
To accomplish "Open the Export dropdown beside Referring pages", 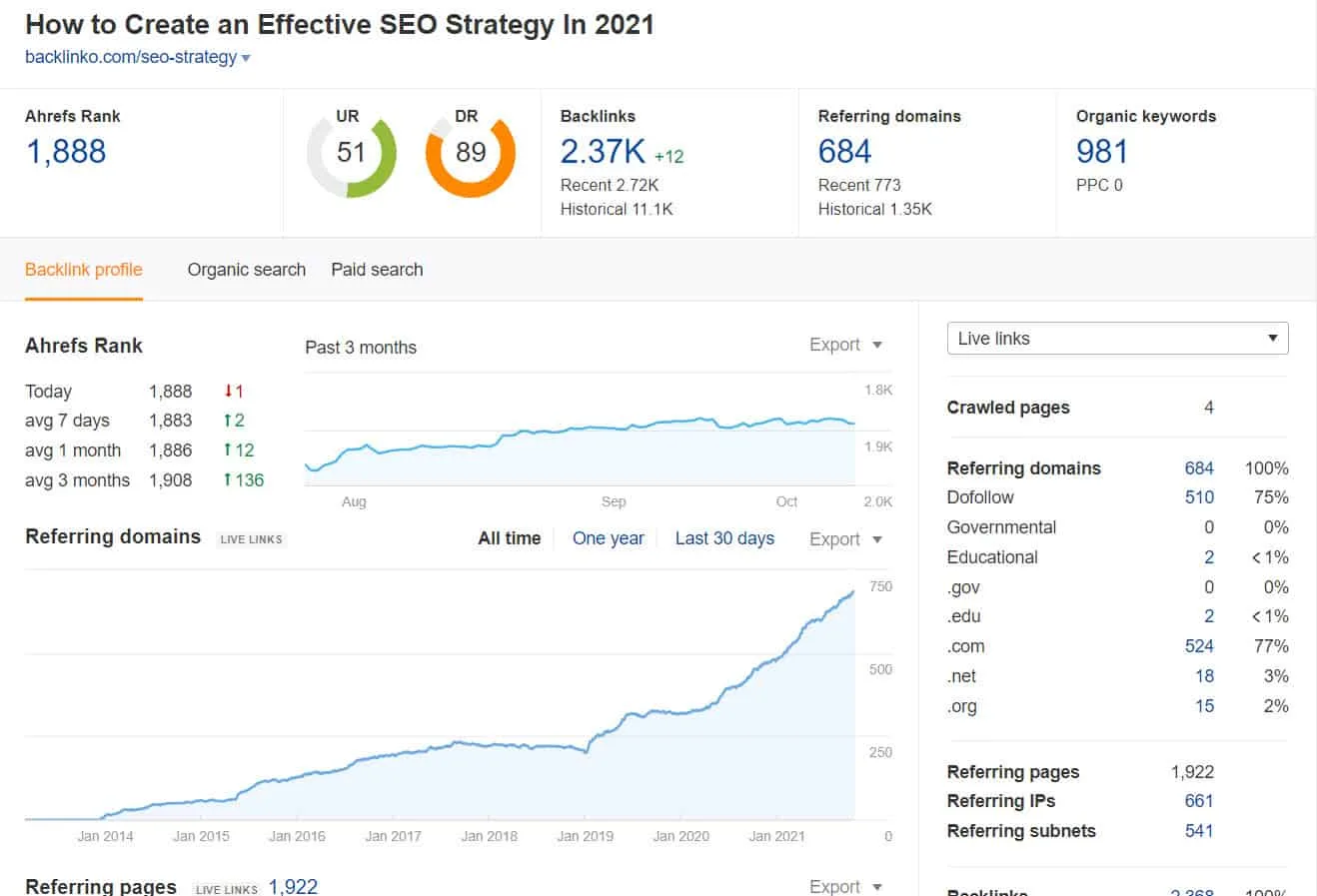I will [844, 885].
